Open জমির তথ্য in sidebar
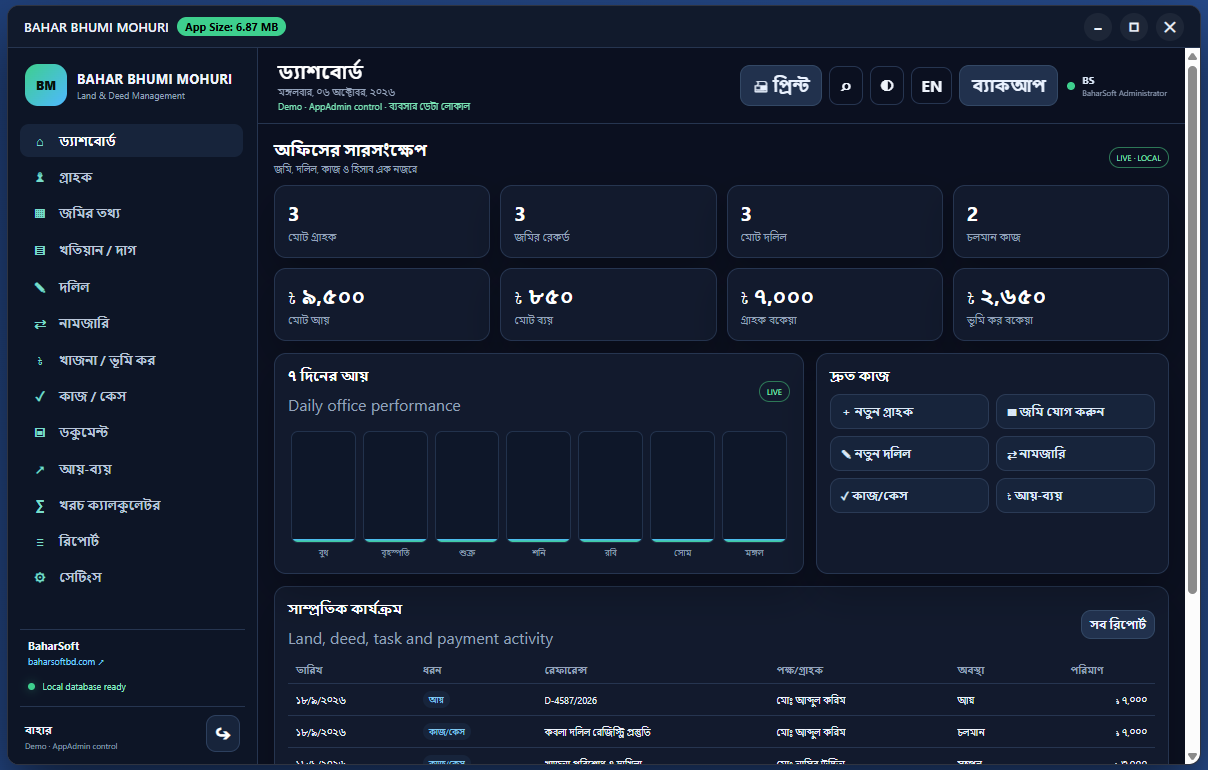 click(x=131, y=213)
